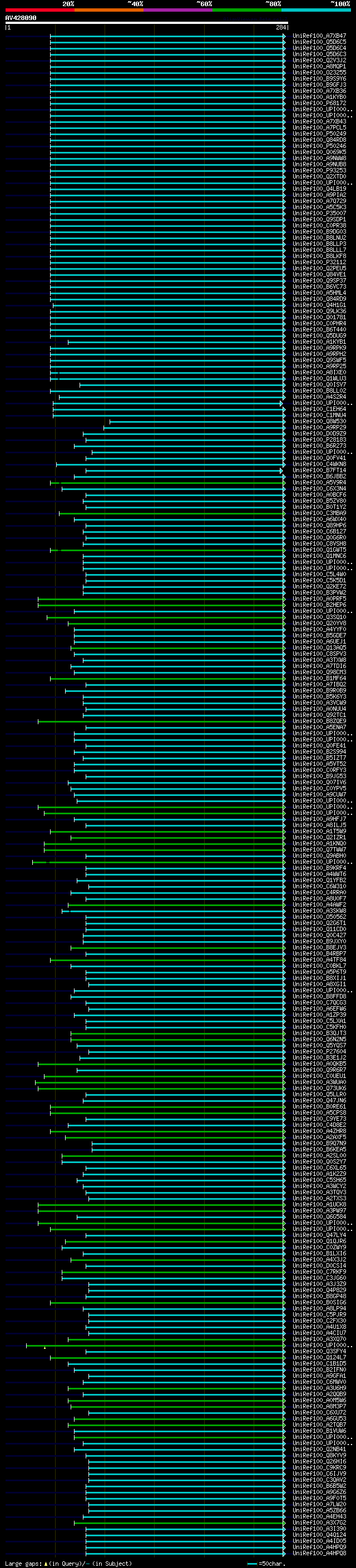Select the UniRef100_A3I390 label

click(319, 1529)
